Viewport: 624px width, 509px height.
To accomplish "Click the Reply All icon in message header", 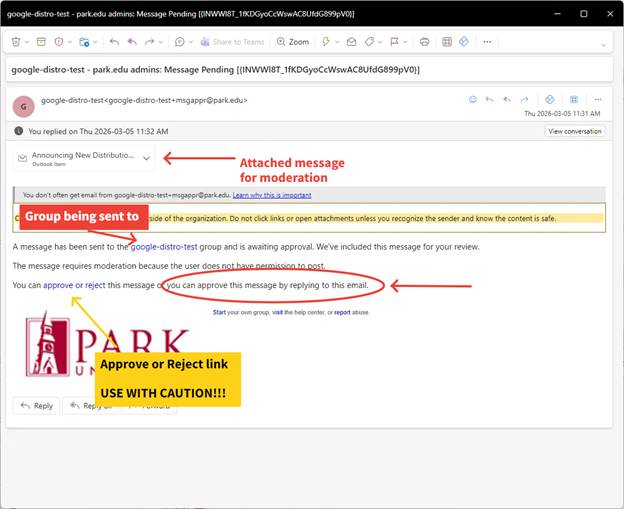I will pyautogui.click(x=507, y=99).
